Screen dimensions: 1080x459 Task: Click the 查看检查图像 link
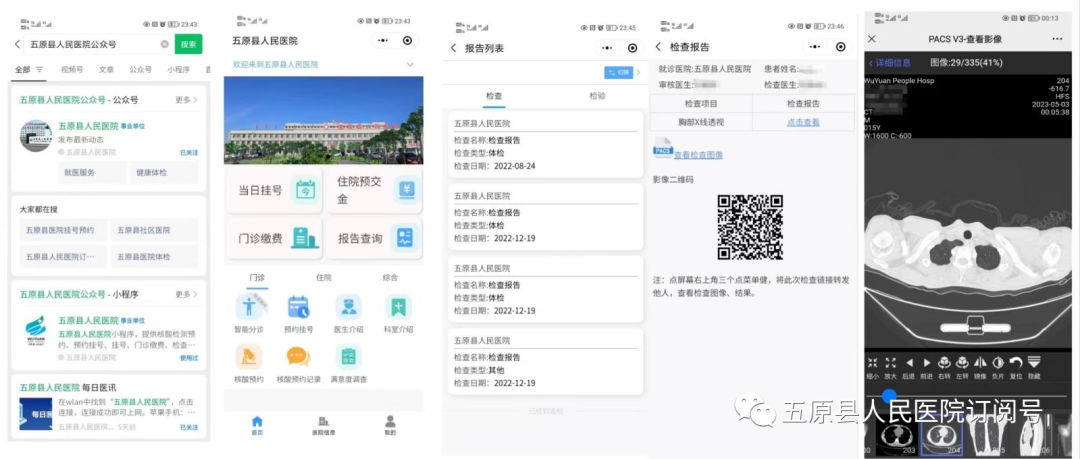click(x=698, y=155)
